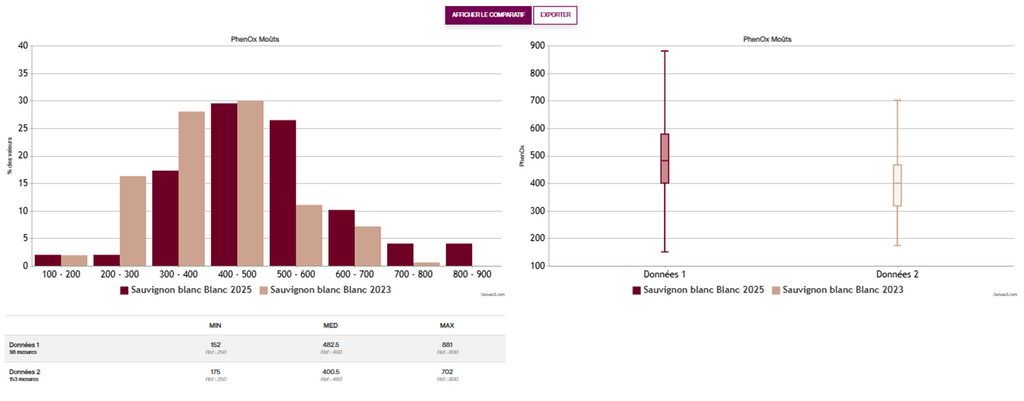The image size is (1024, 401).
Task: Click the 2025 bar in the 600 - 700 range
Action: 341,238
